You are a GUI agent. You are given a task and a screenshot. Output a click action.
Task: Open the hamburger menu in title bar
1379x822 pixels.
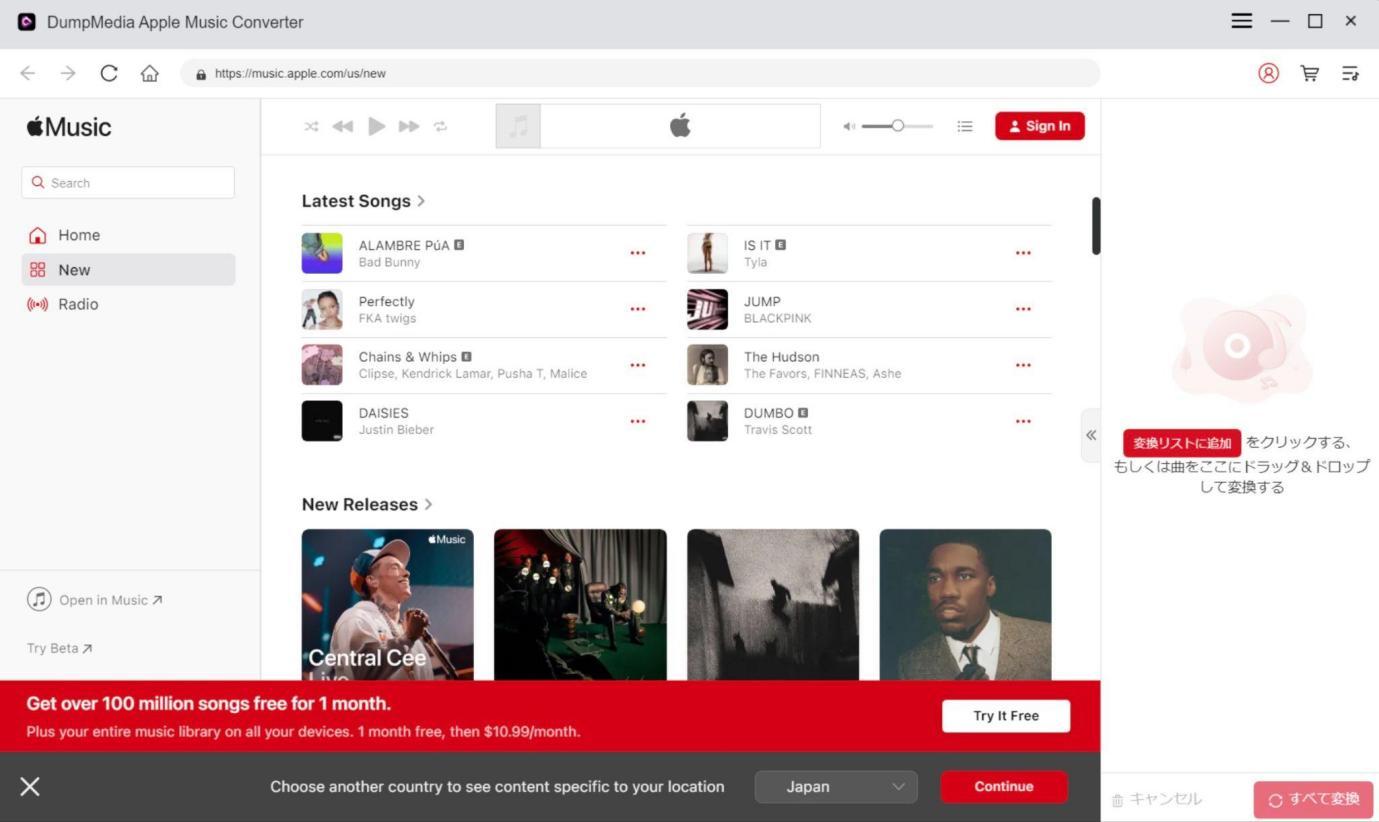[1241, 21]
